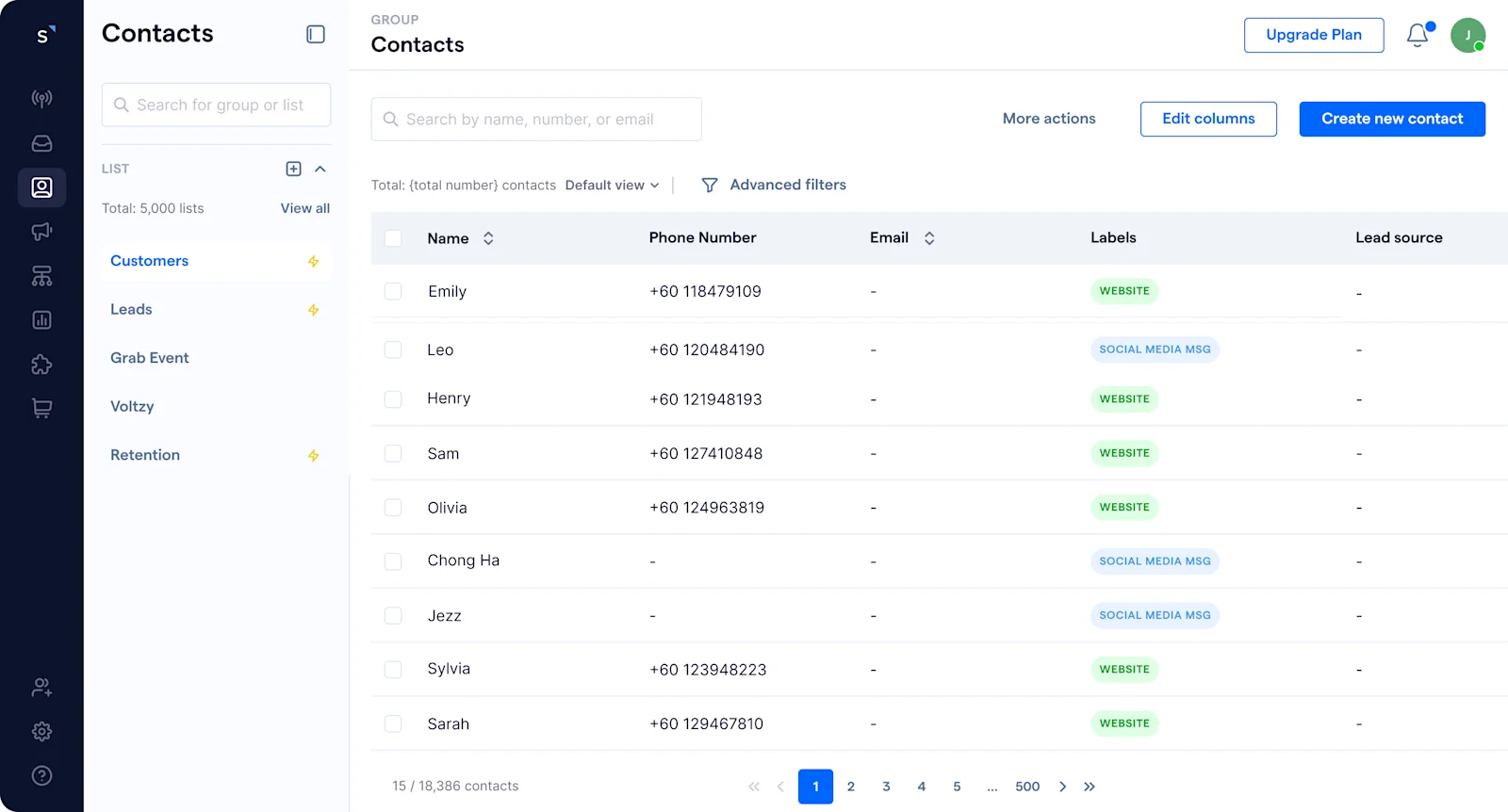Click the current page 1 button
The height and width of the screenshot is (812, 1508).
(815, 787)
